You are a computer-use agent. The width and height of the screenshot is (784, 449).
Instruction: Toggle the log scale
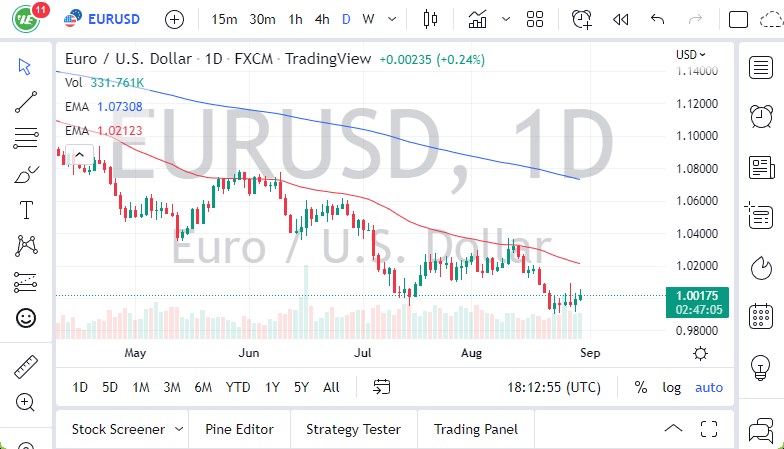(671, 387)
